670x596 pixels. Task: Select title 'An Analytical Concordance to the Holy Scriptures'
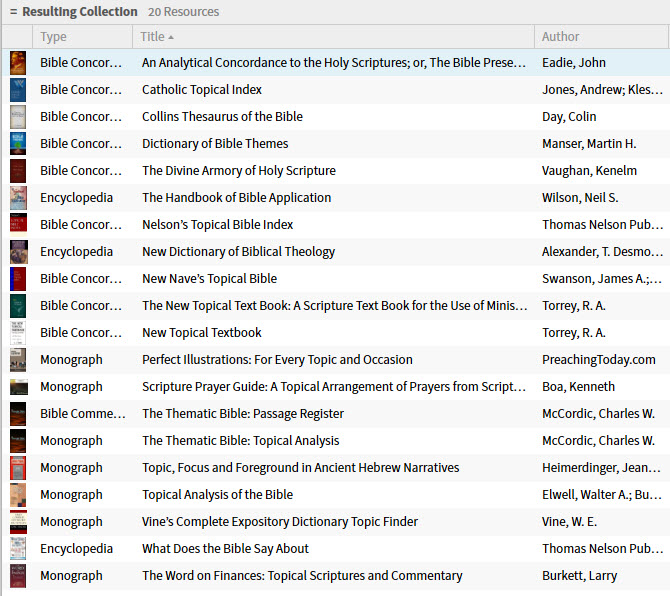click(334, 63)
